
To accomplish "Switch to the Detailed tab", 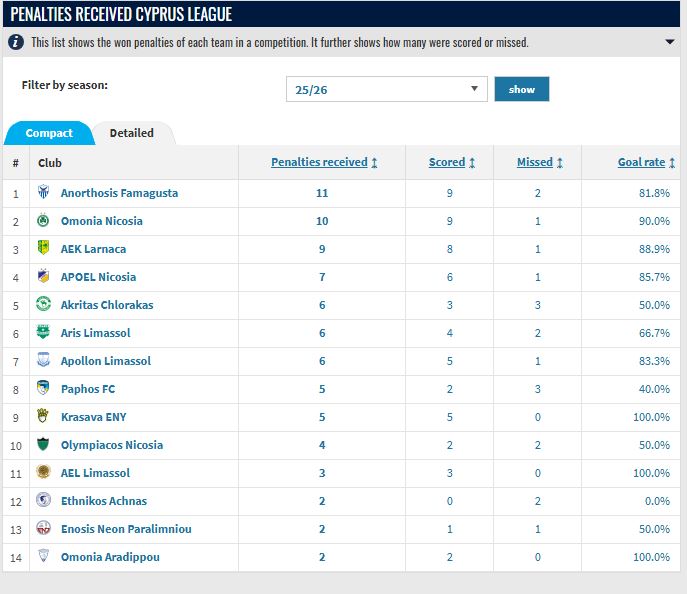I will point(131,133).
